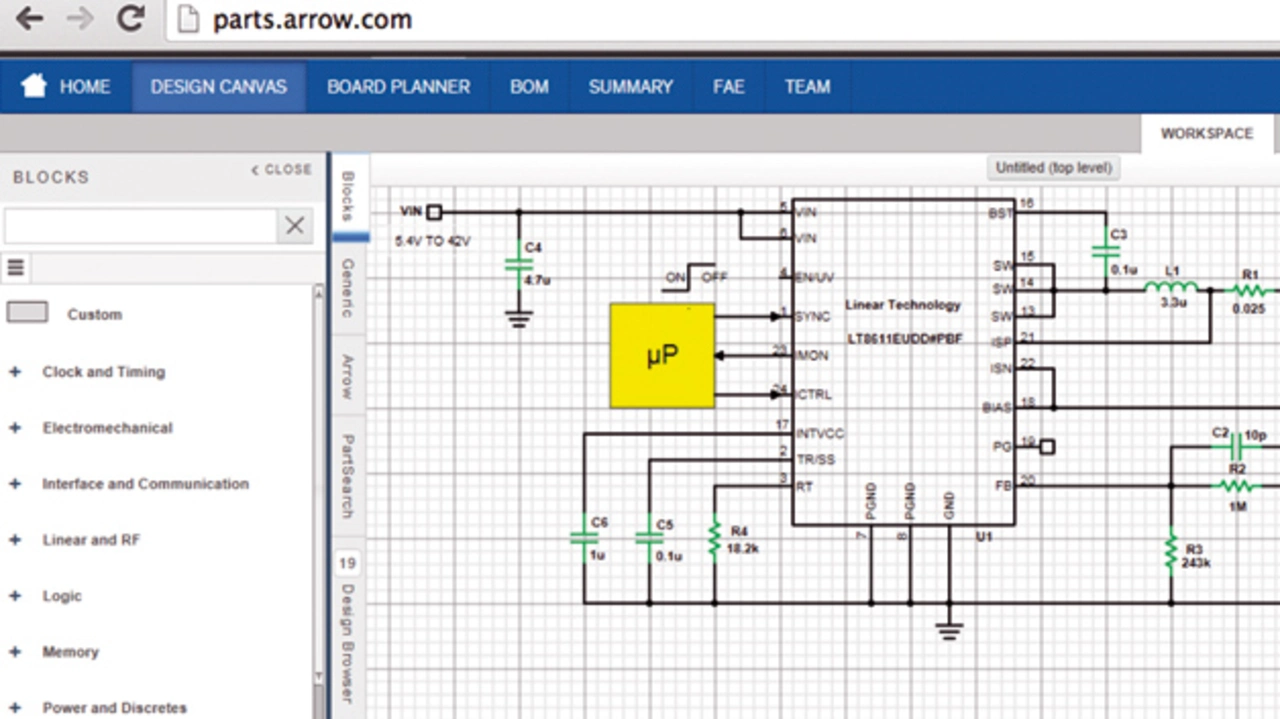1280x719 pixels.
Task: Click the ground symbol below the GND pin
Action: pos(949,630)
